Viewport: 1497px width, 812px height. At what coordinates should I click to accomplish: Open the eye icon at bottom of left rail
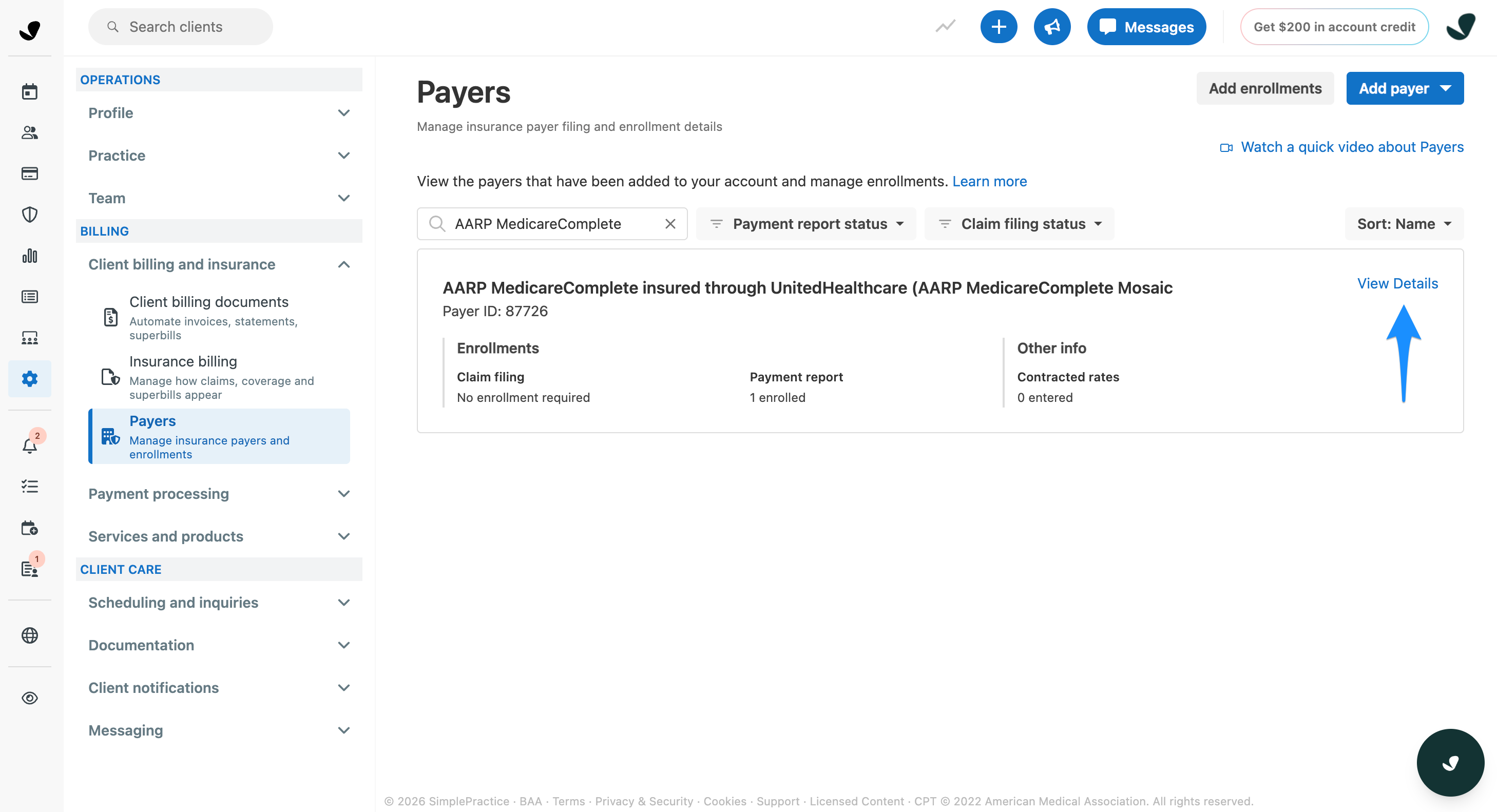coord(30,698)
